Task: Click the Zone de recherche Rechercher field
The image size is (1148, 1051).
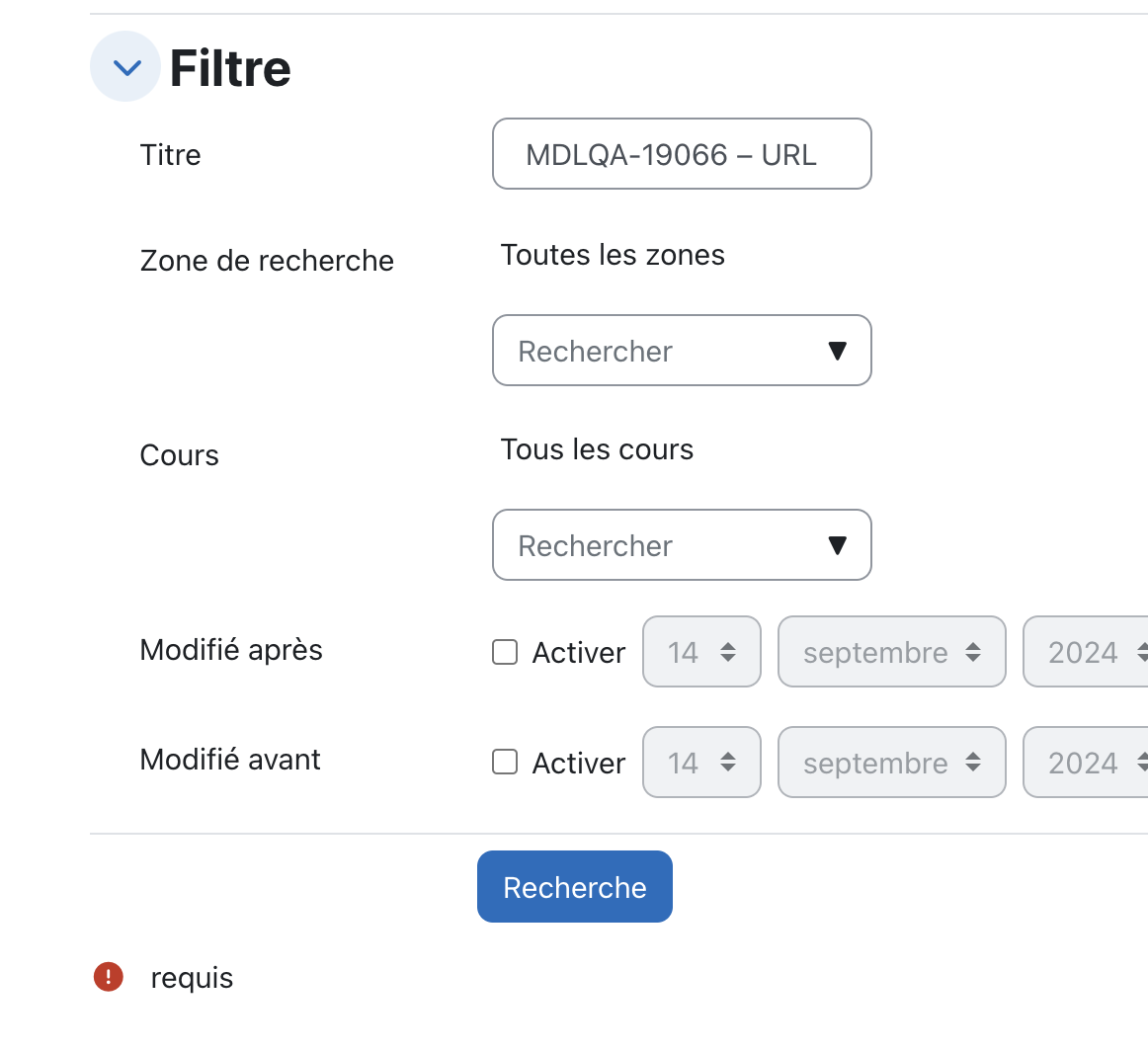Action: coord(682,351)
